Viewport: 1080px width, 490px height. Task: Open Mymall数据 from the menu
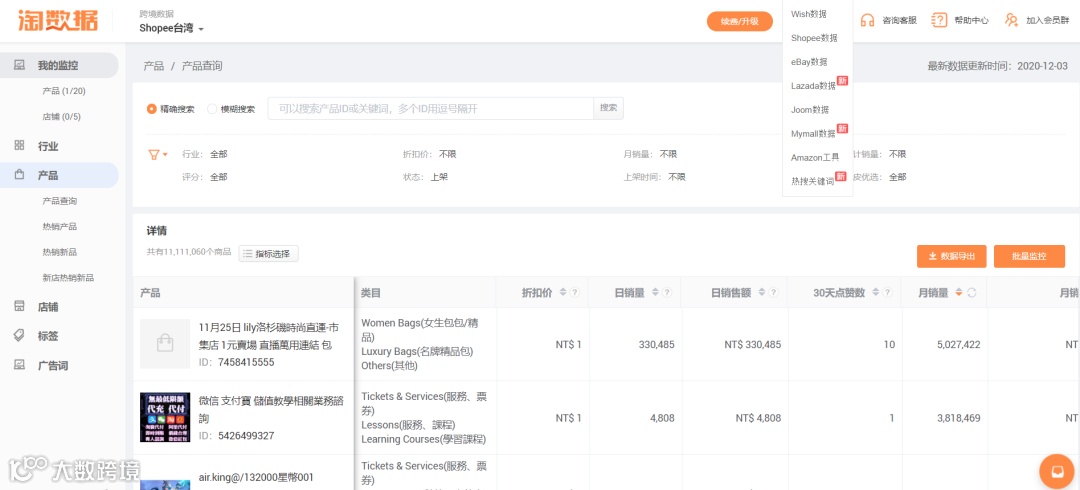click(813, 134)
